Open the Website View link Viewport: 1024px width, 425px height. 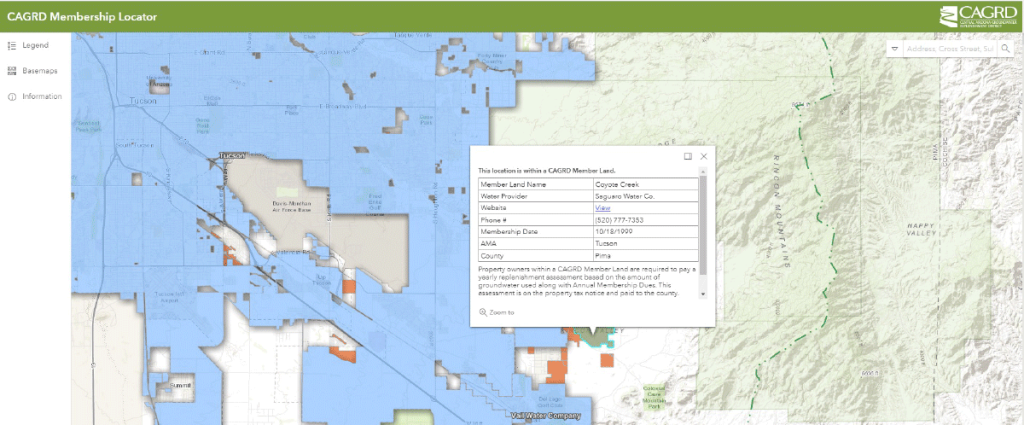(602, 208)
